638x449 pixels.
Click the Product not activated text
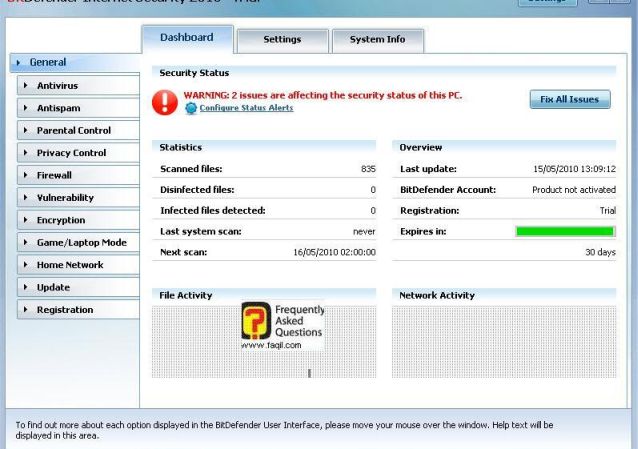click(x=574, y=190)
